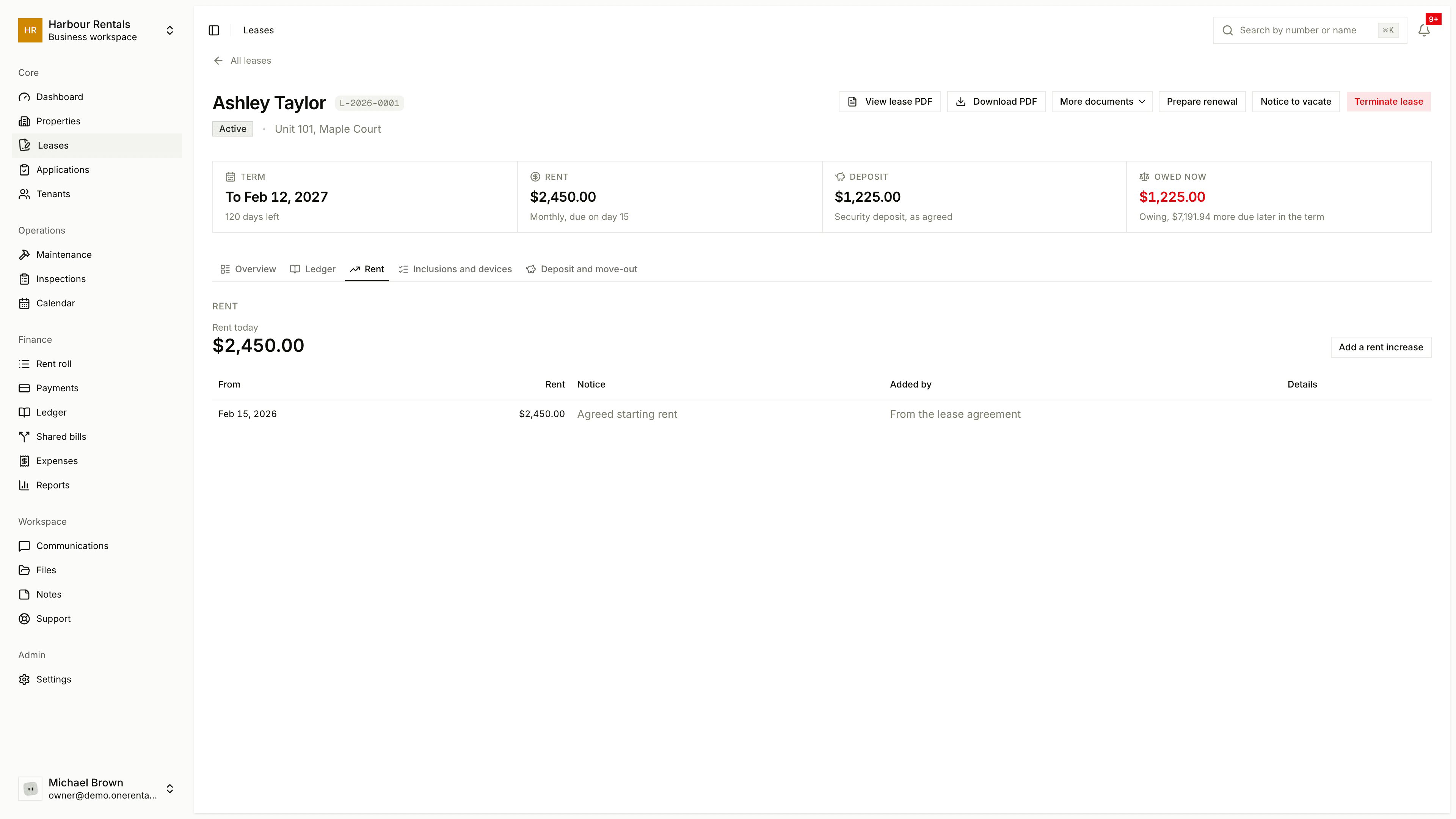Image resolution: width=1456 pixels, height=819 pixels.
Task: Click the Details column header
Action: point(1302,385)
